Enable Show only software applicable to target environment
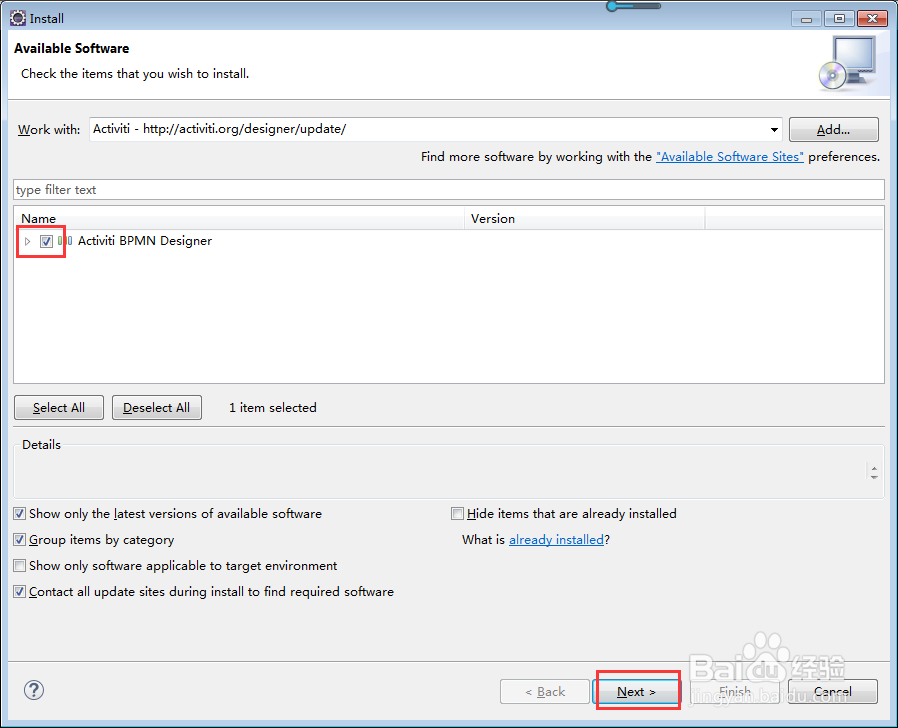Viewport: 898px width, 728px height. click(x=19, y=566)
